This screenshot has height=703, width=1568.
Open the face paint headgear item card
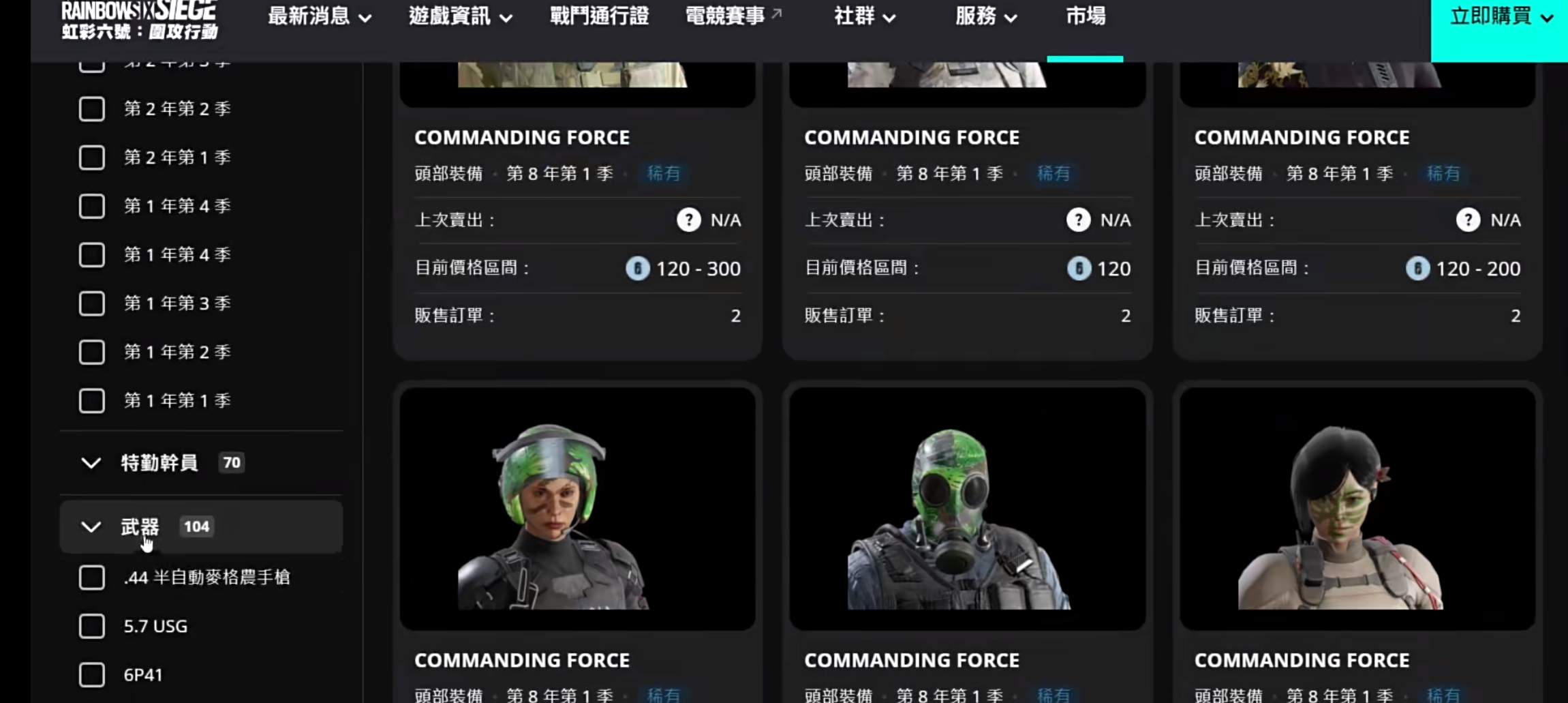1357,509
